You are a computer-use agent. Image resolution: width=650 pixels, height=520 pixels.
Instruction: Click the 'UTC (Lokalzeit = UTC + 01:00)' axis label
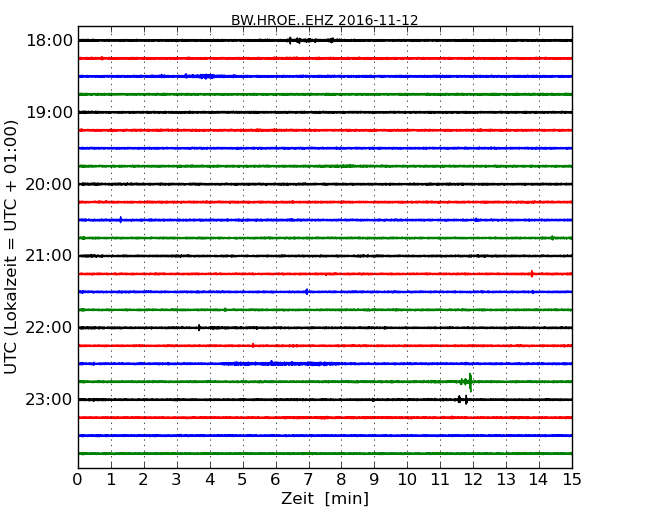coord(11,247)
